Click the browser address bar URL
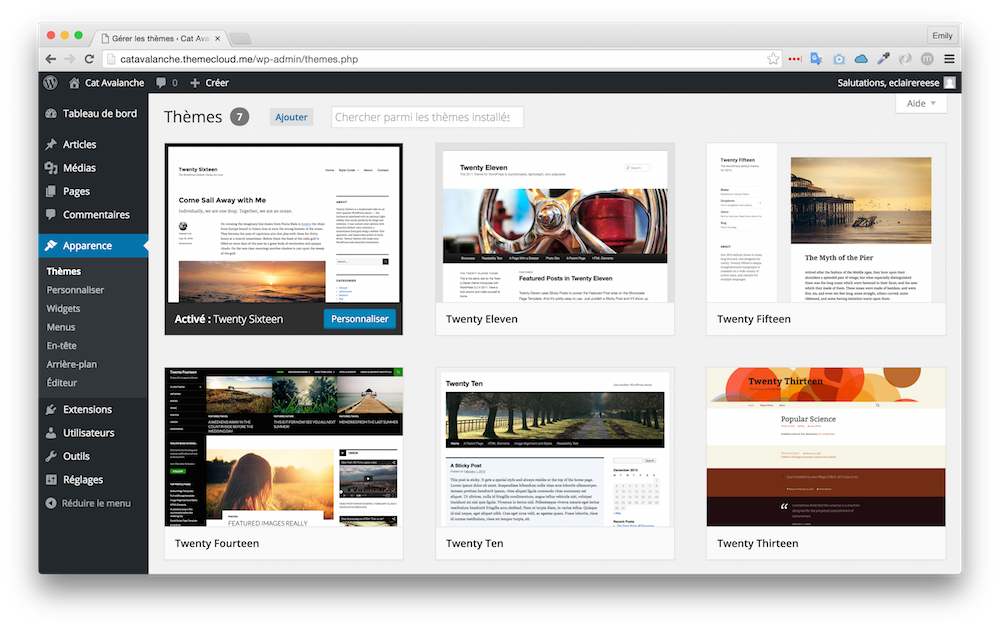This screenshot has height=629, width=1000. (239, 59)
